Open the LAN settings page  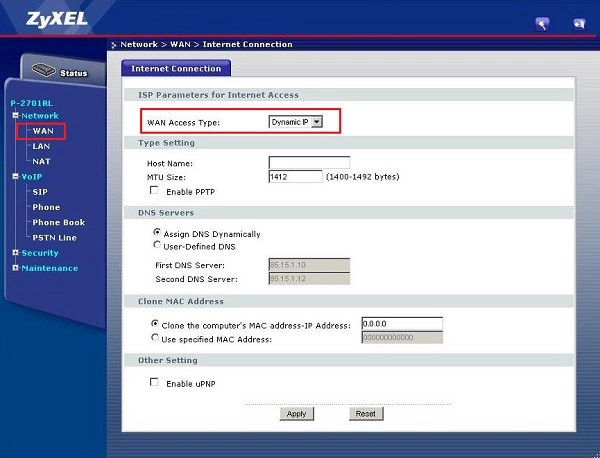(41, 146)
